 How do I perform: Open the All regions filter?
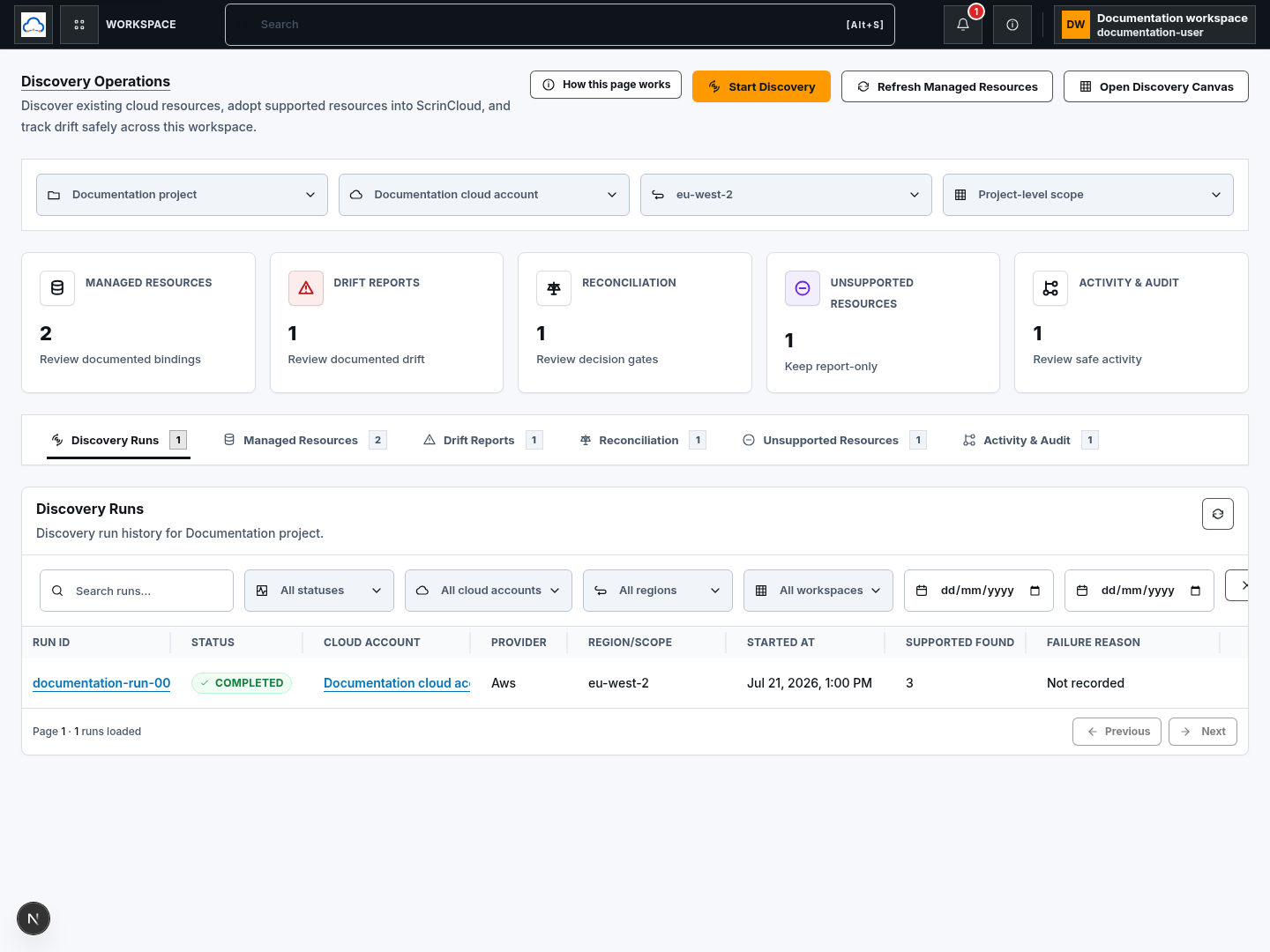click(x=658, y=591)
